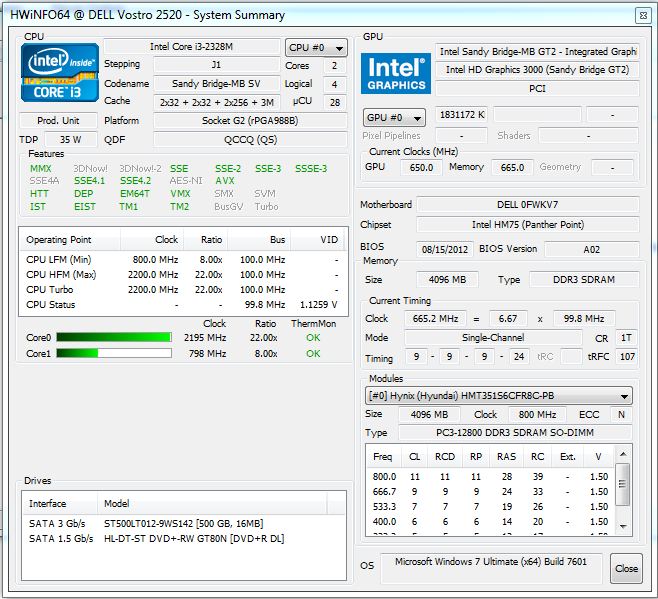Select the ST500LT012 hard drive row
The height and width of the screenshot is (599, 658).
coord(183,524)
